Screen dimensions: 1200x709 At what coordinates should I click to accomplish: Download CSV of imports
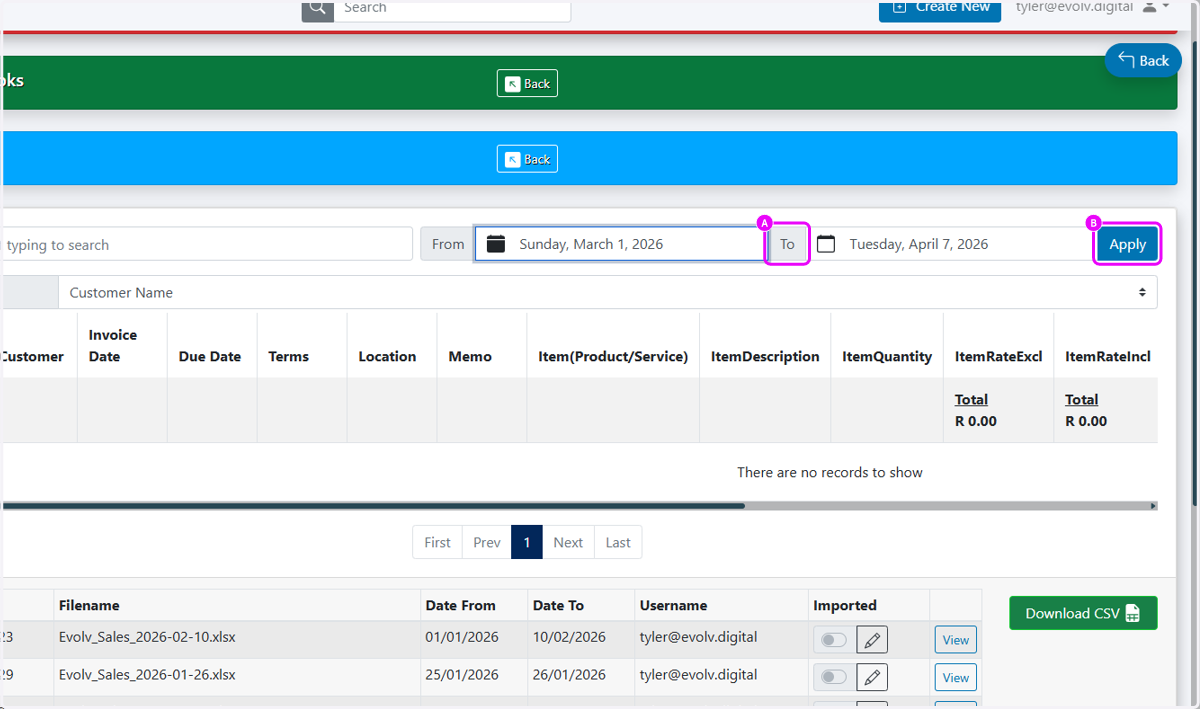[1083, 613]
